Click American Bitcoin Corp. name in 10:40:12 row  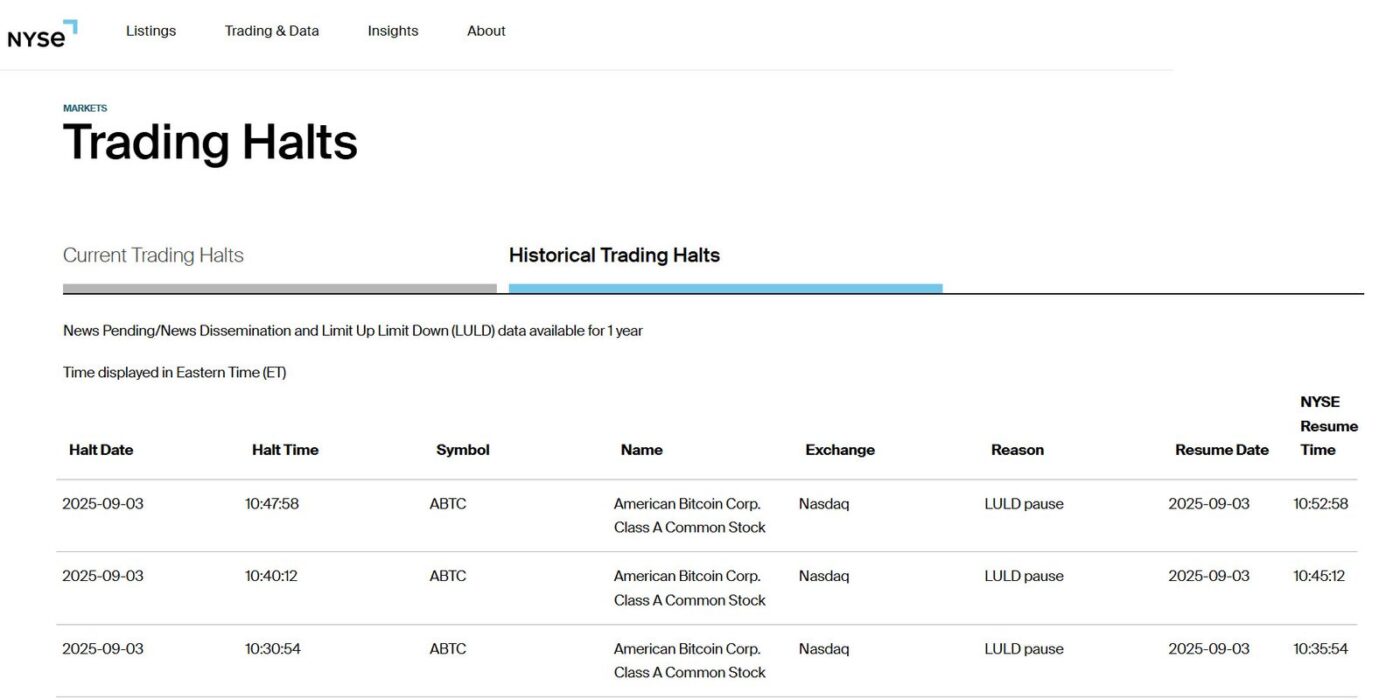690,588
